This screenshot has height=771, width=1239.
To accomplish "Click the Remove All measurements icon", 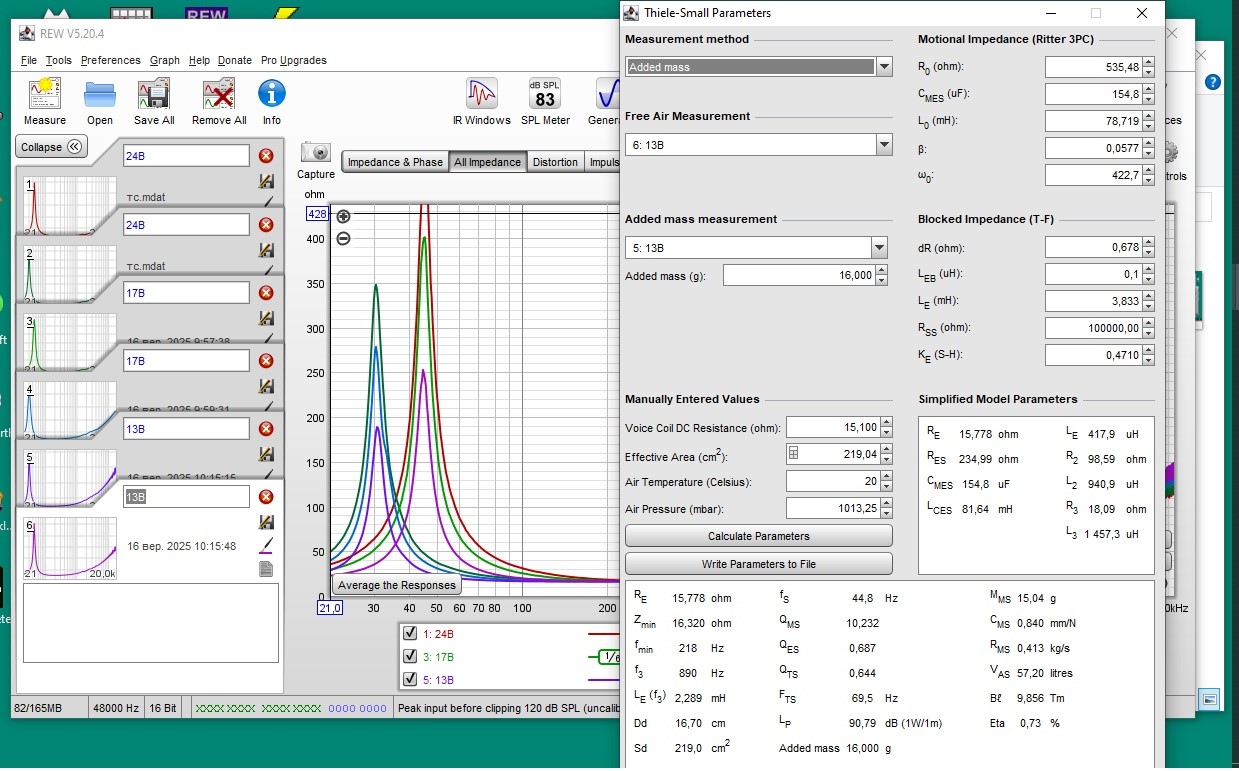I will [219, 95].
